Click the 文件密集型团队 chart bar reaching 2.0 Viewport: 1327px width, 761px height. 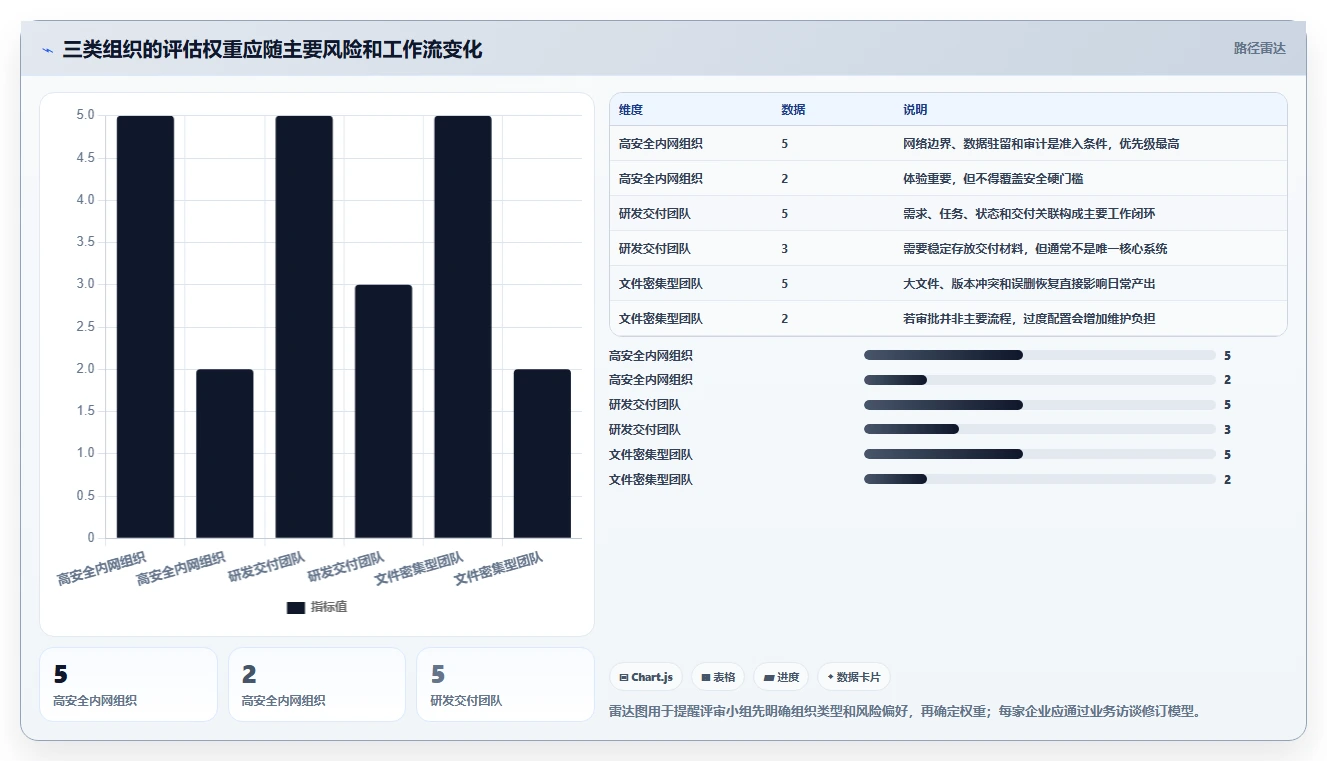(x=542, y=454)
